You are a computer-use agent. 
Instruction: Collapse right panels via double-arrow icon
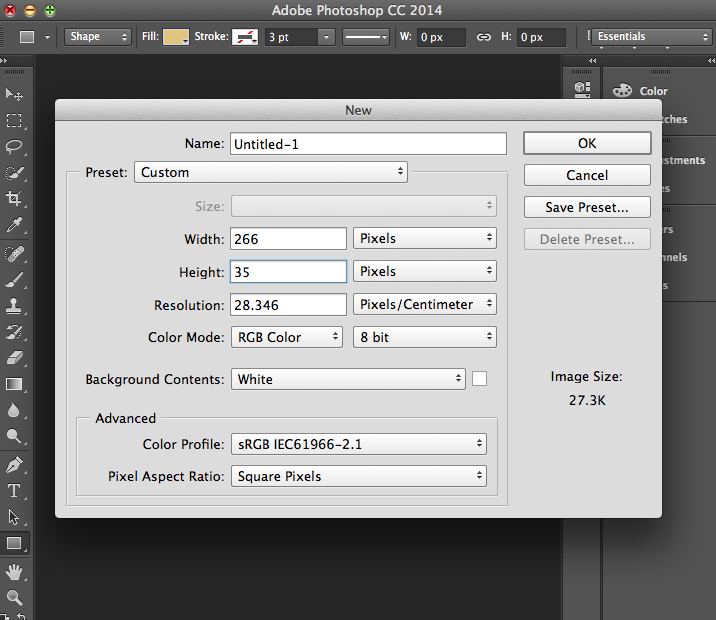pyautogui.click(x=711, y=60)
